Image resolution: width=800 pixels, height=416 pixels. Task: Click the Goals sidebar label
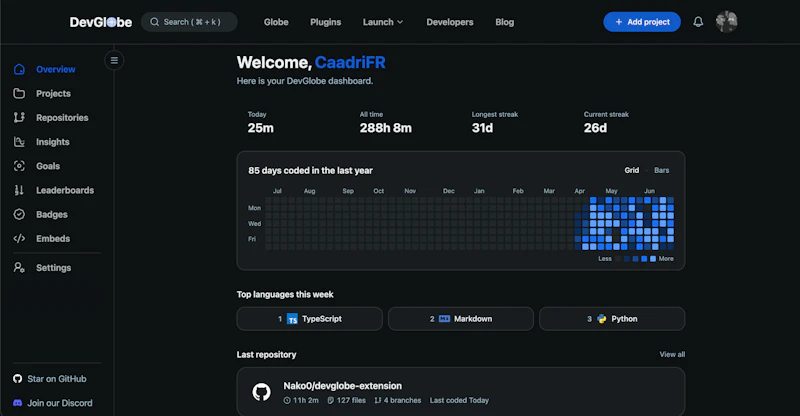[48, 166]
